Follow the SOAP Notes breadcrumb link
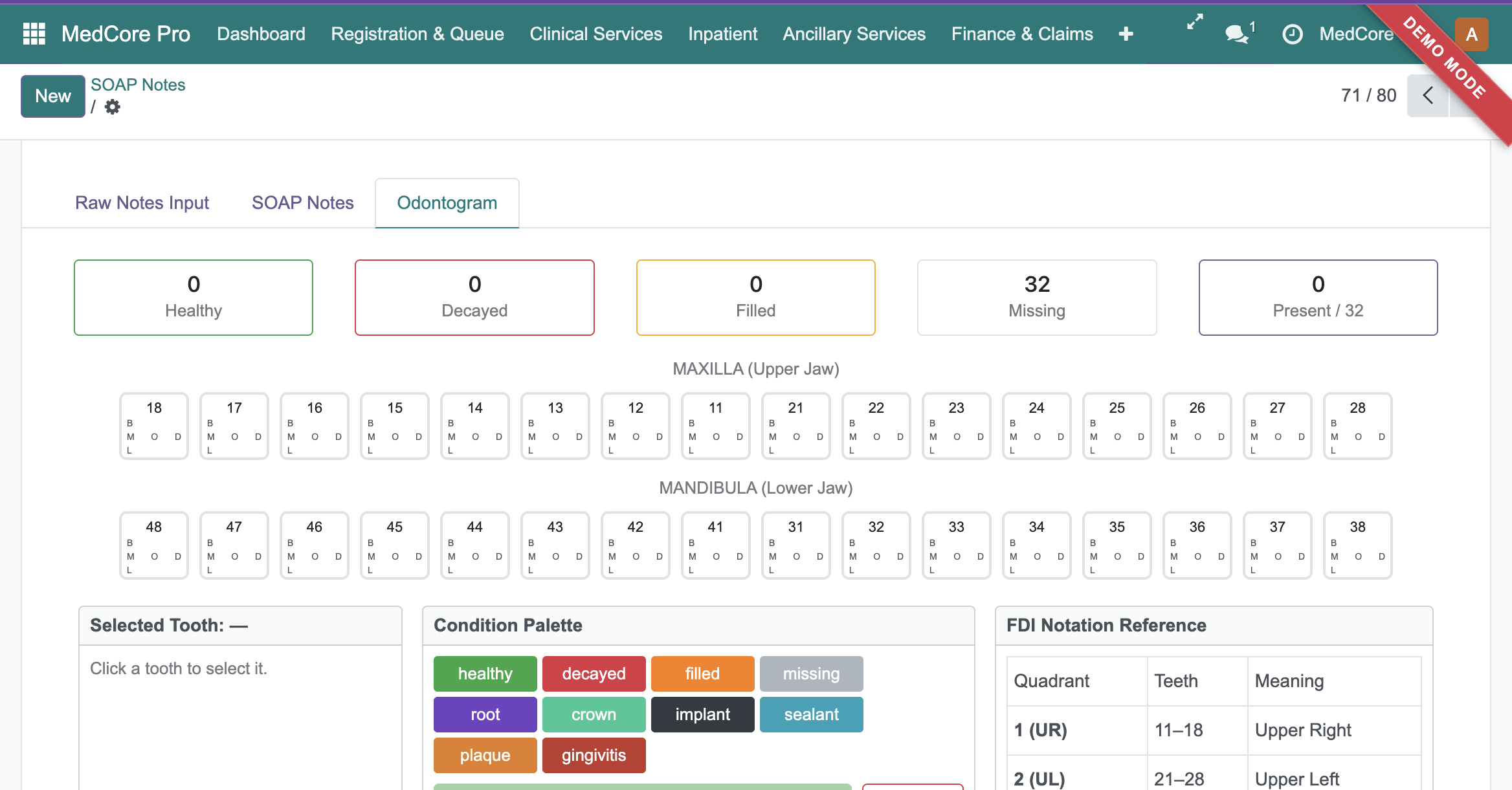Viewport: 1512px width, 790px height. coord(138,85)
